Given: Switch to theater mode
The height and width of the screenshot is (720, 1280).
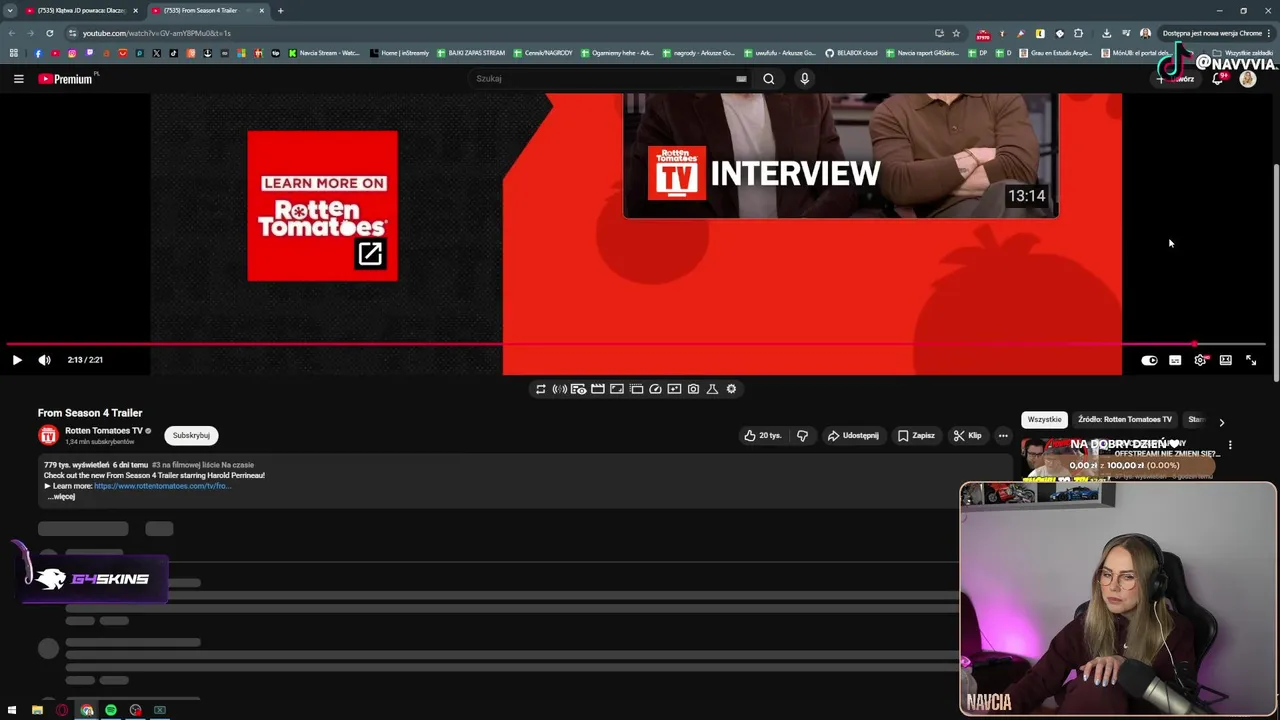Looking at the screenshot, I should [x=1225, y=360].
